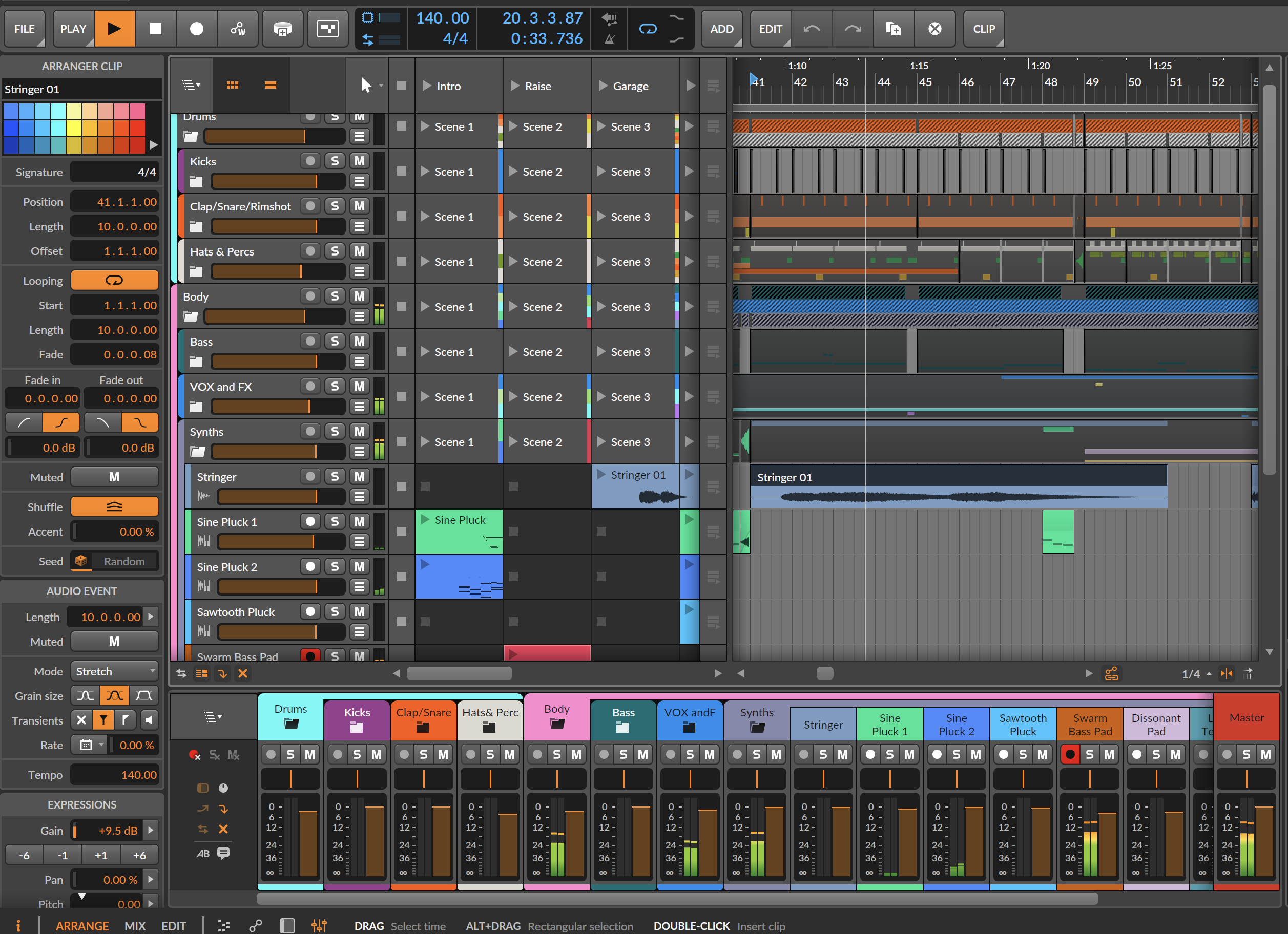Click the Random seed button
Image resolution: width=1288 pixels, height=934 pixels.
[x=124, y=561]
